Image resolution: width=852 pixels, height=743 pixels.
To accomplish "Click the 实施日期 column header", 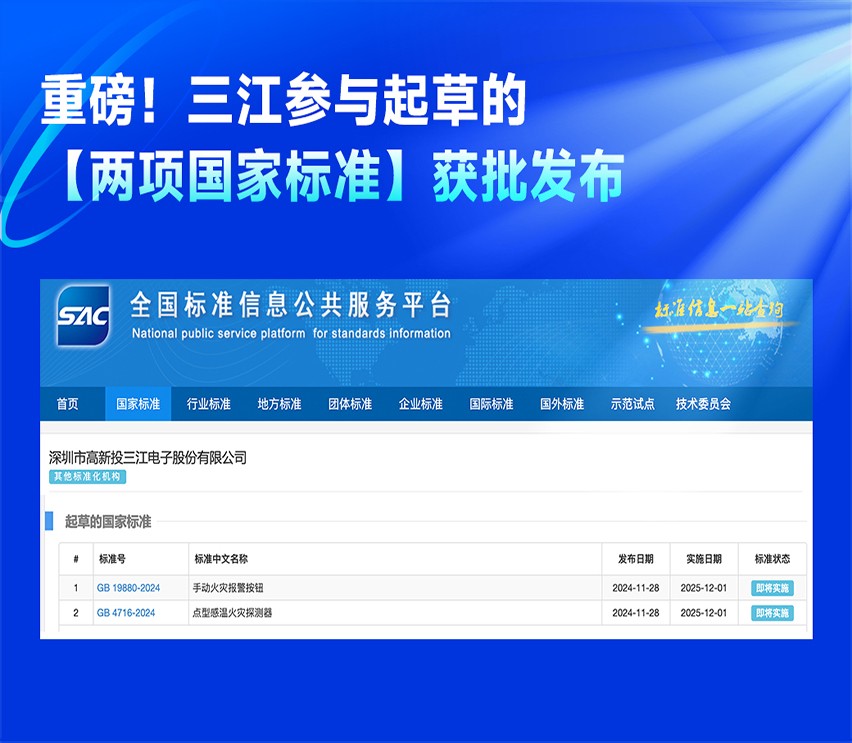I will (704, 559).
